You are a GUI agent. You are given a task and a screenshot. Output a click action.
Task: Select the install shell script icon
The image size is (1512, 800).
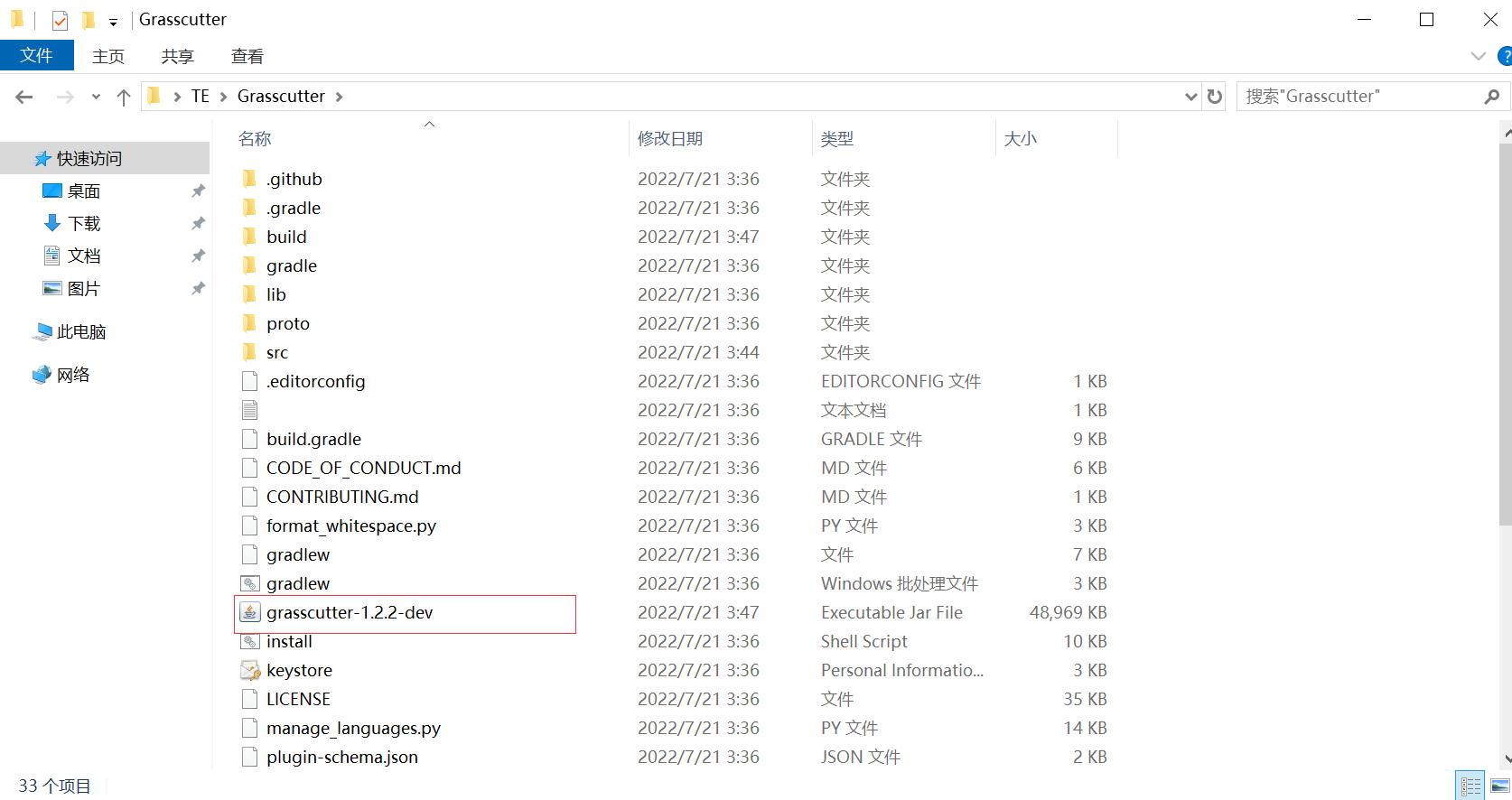[250, 641]
